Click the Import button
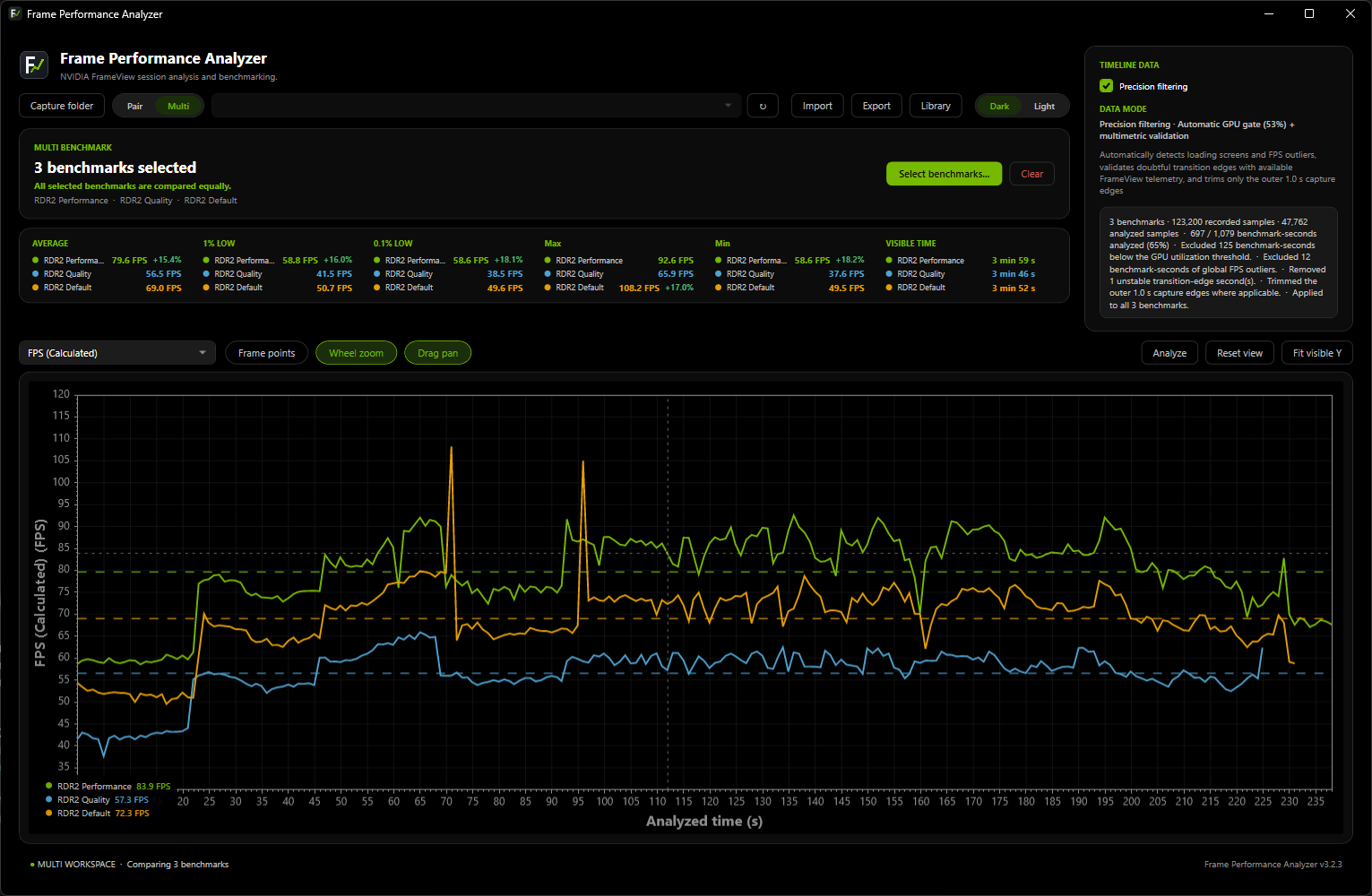This screenshot has width=1372, height=896. point(817,106)
